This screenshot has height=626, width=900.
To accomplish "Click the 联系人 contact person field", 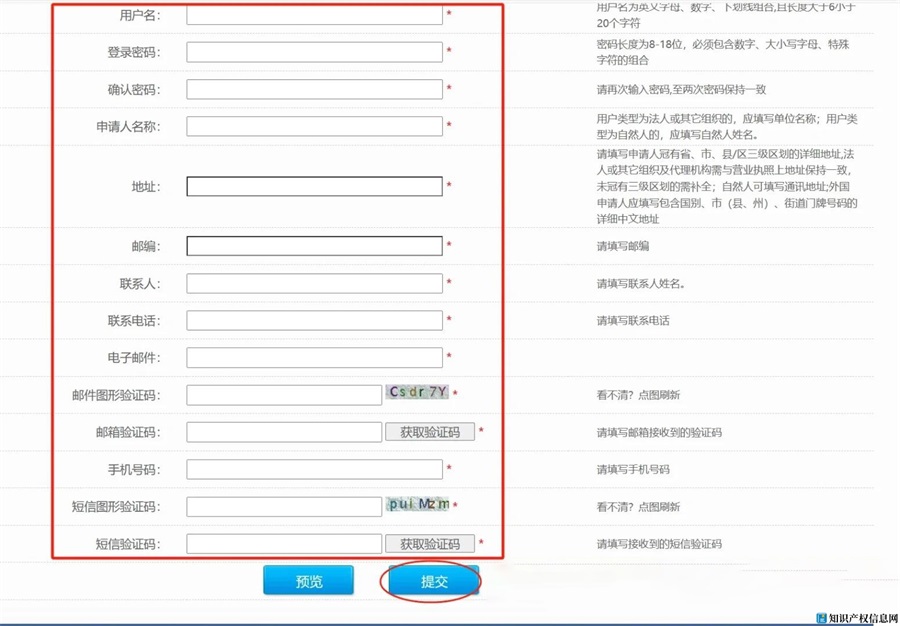I will pyautogui.click(x=314, y=284).
